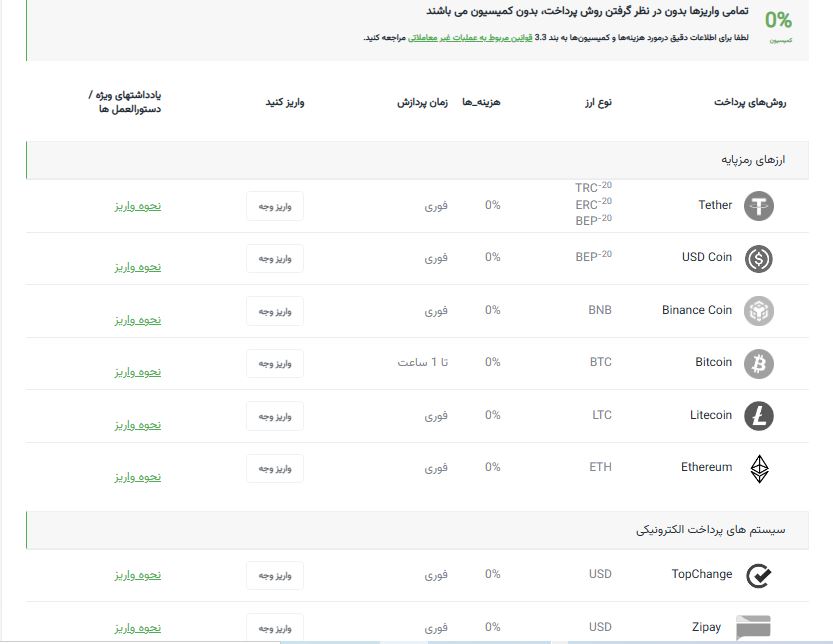This screenshot has width=833, height=644.
Task: Click the ETH currency type cell
Action: 600,467
